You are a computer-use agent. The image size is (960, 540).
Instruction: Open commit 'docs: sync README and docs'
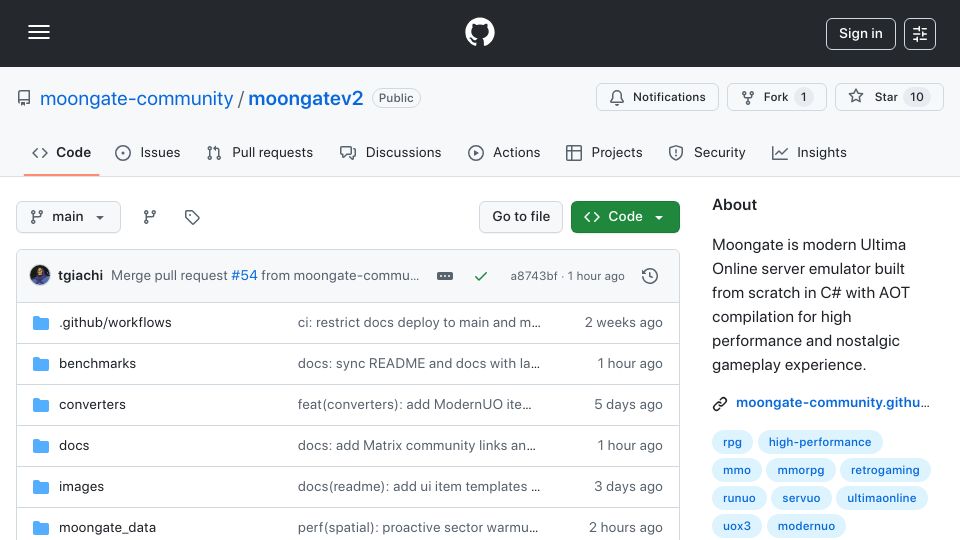[x=419, y=364]
